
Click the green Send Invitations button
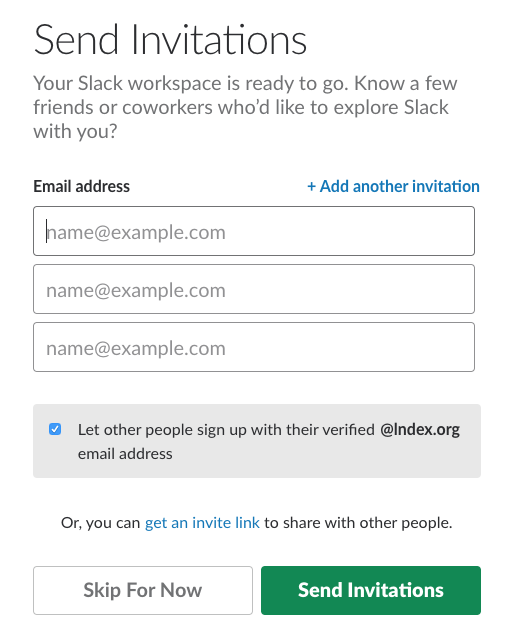371,590
